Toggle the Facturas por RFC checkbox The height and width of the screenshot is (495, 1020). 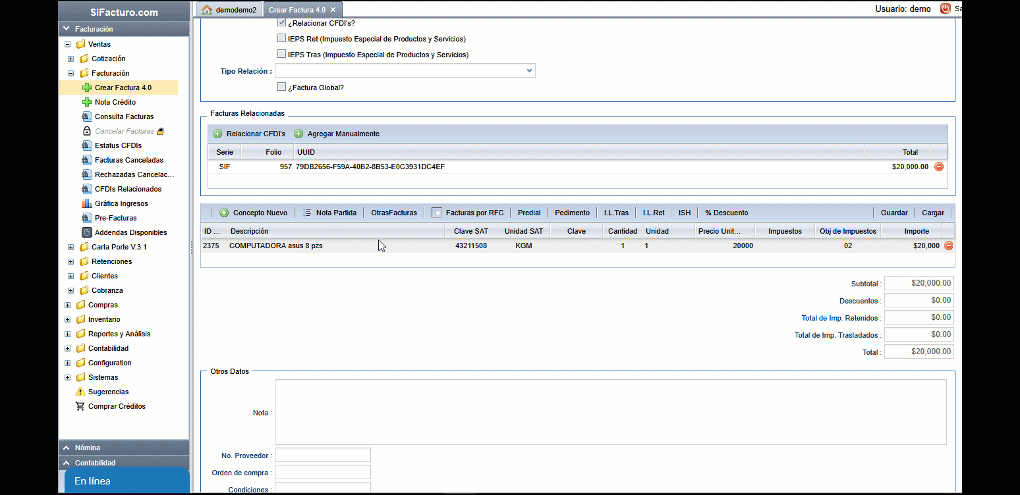(x=437, y=213)
